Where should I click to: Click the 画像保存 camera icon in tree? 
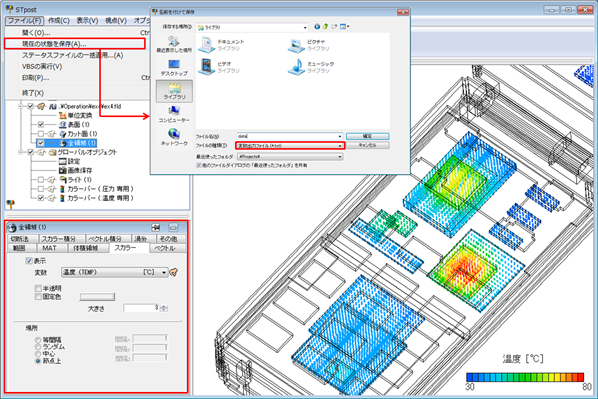[x=63, y=170]
